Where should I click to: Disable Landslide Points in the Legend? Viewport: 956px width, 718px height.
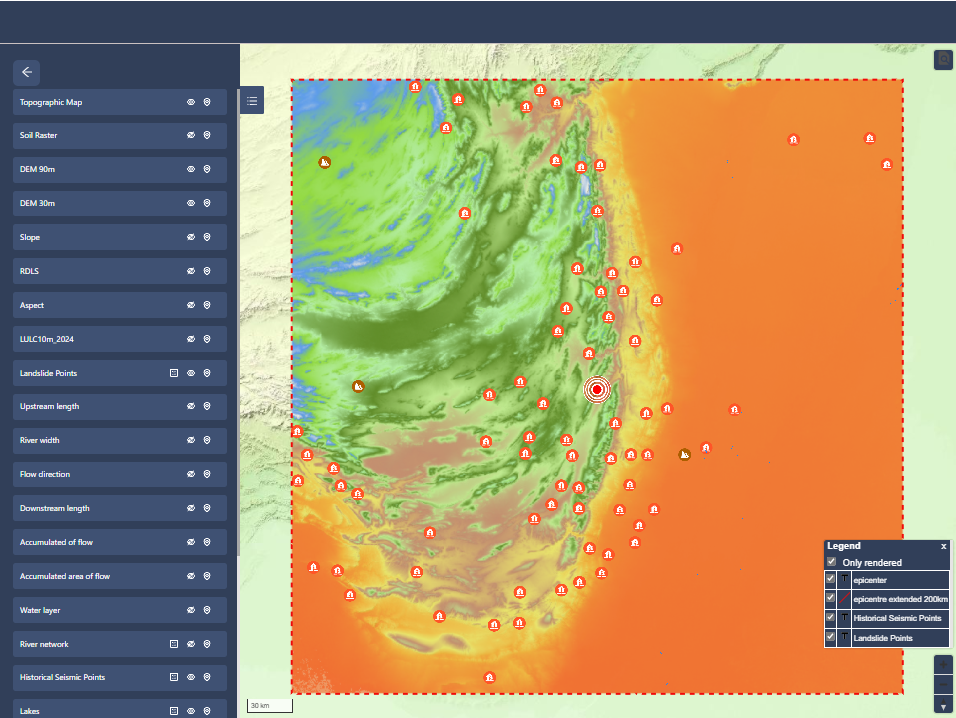tap(830, 637)
